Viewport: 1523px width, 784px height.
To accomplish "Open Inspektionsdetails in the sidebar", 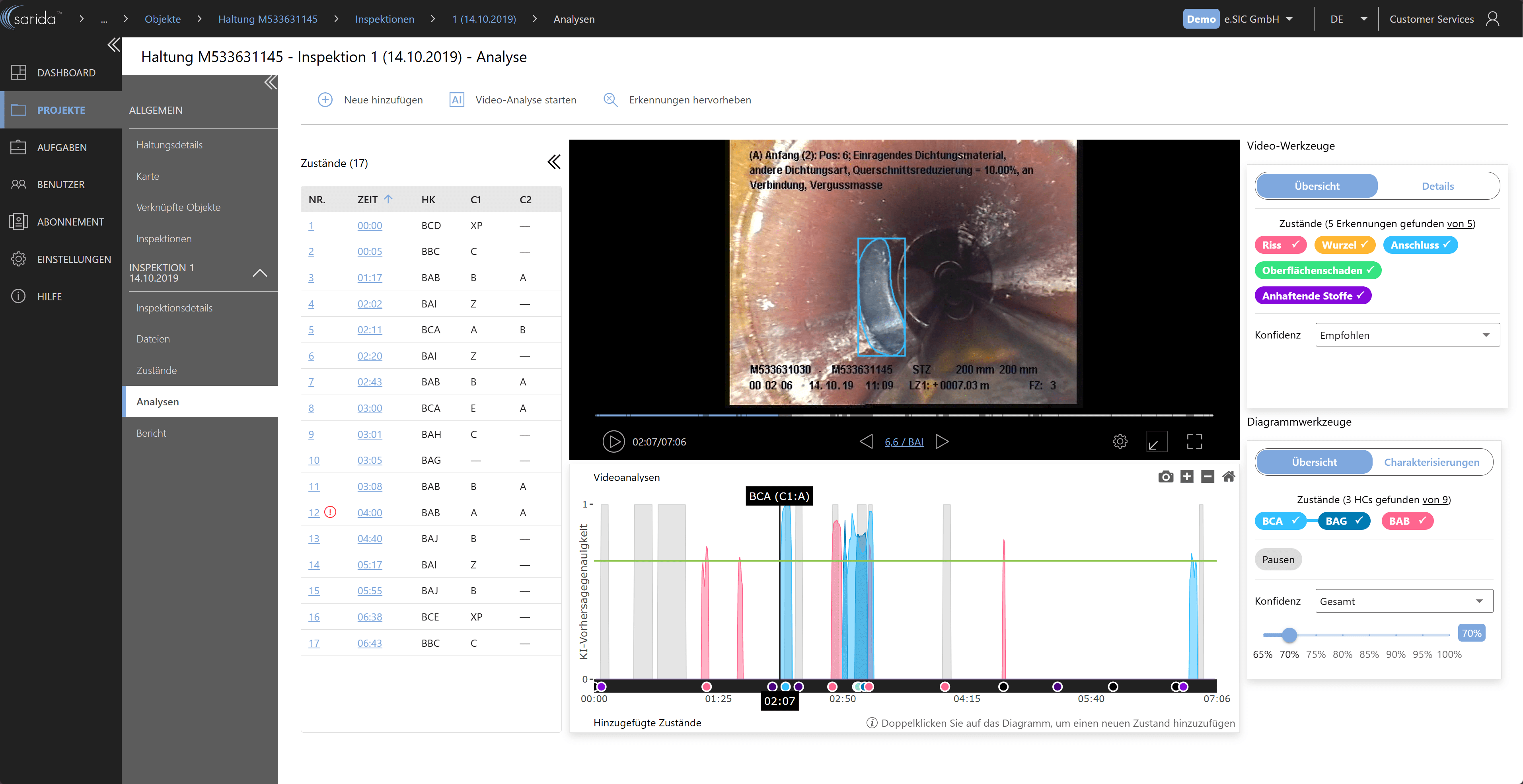I will tap(174, 308).
